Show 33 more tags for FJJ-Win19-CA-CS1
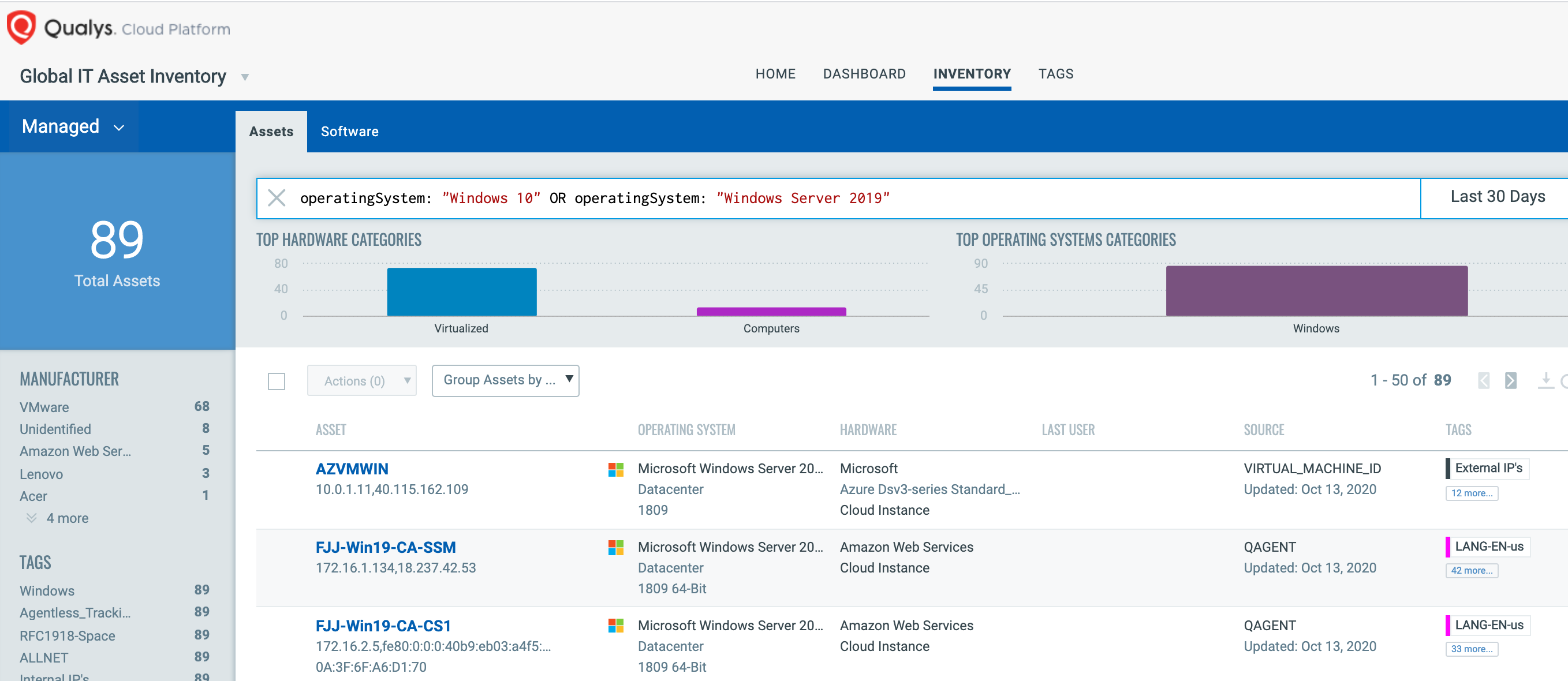 tap(1471, 649)
